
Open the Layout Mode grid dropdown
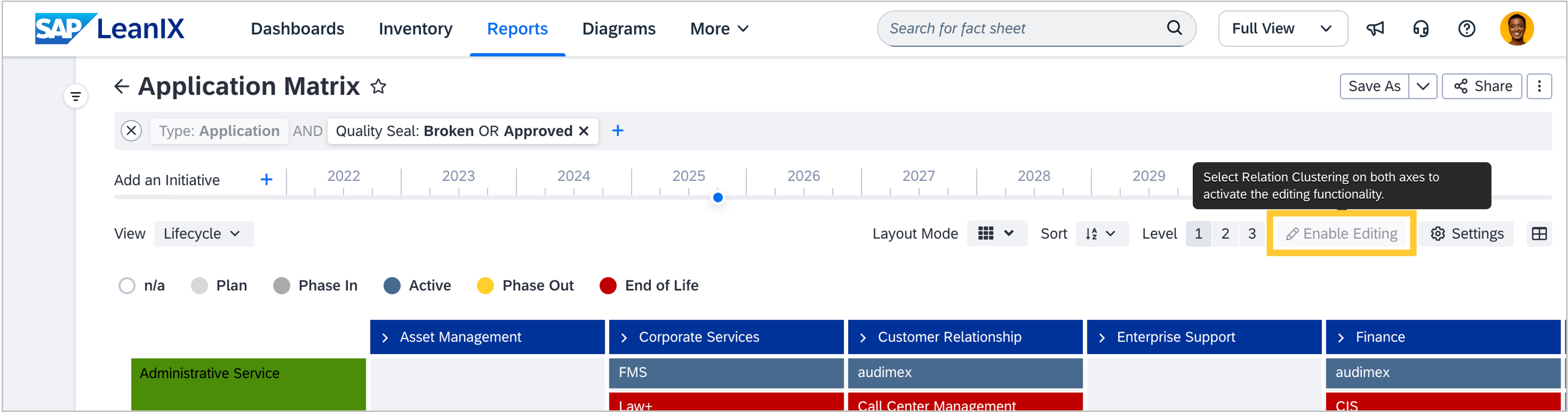coord(996,234)
